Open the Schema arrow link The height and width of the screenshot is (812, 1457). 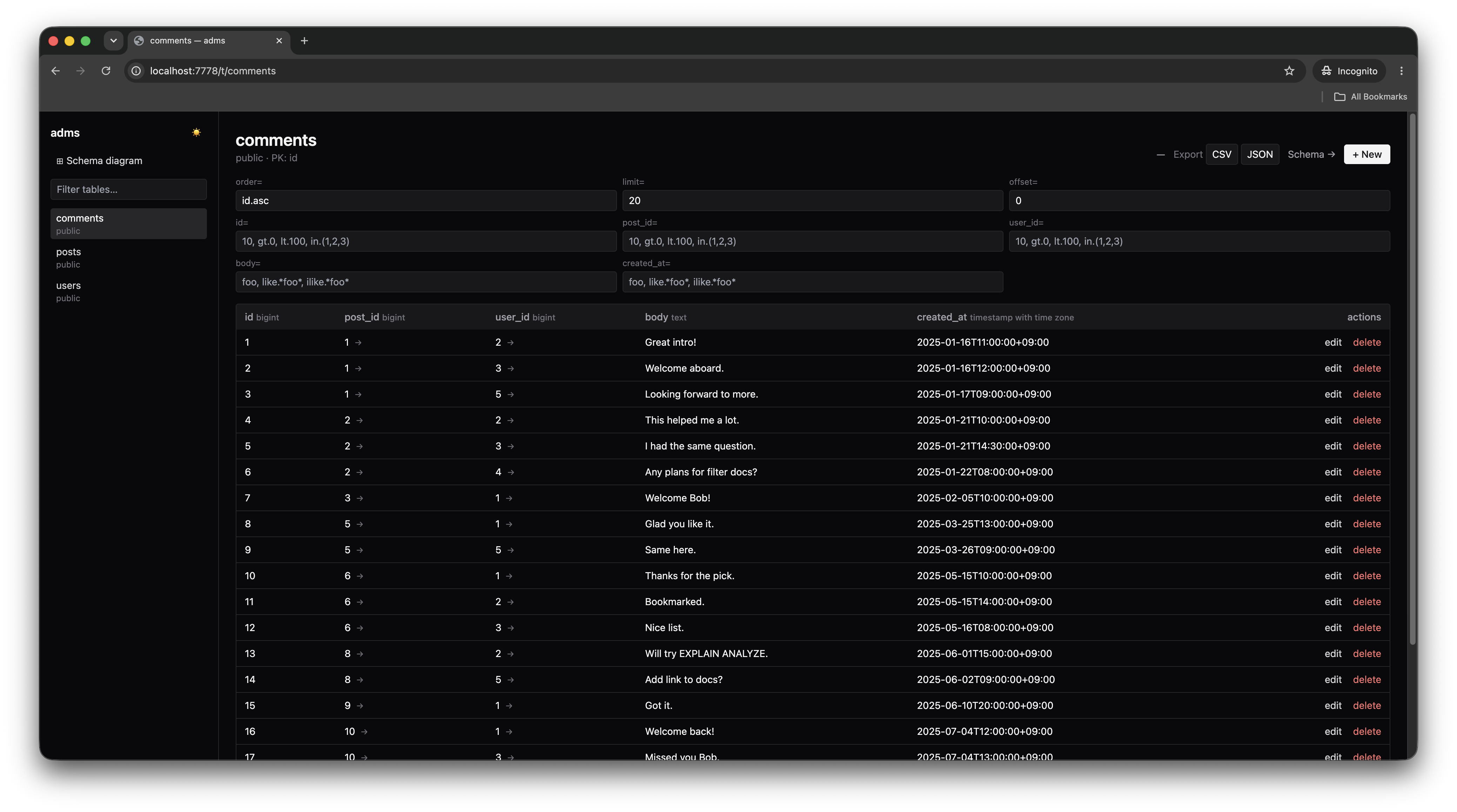tap(1311, 154)
